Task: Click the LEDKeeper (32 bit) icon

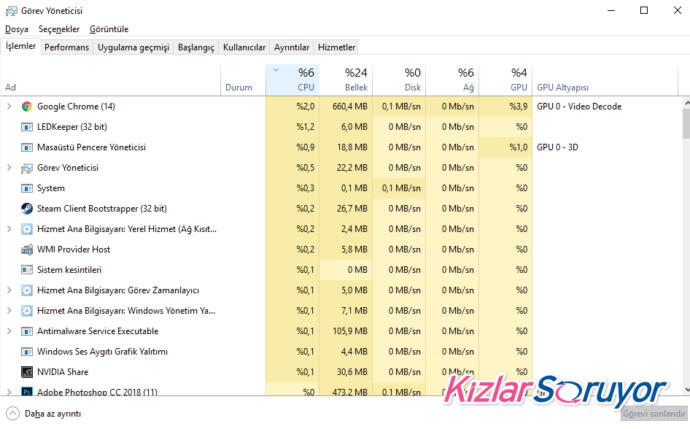Action: tap(27, 127)
